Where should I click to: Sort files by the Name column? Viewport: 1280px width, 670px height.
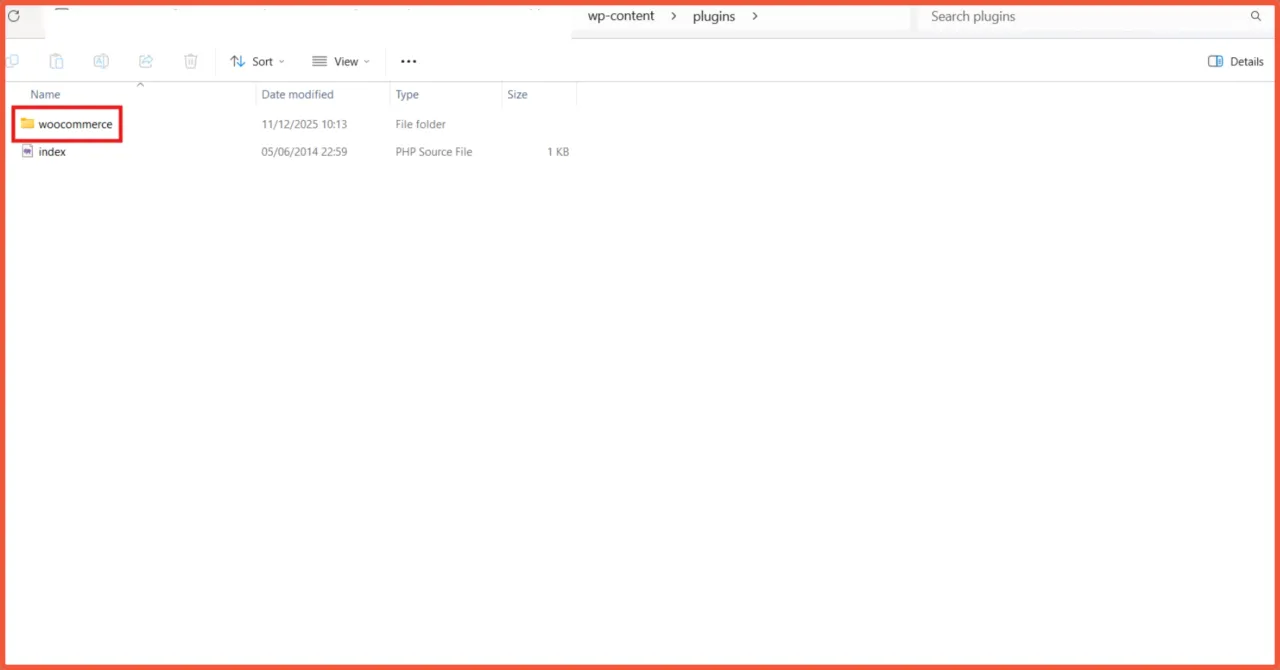click(x=45, y=94)
